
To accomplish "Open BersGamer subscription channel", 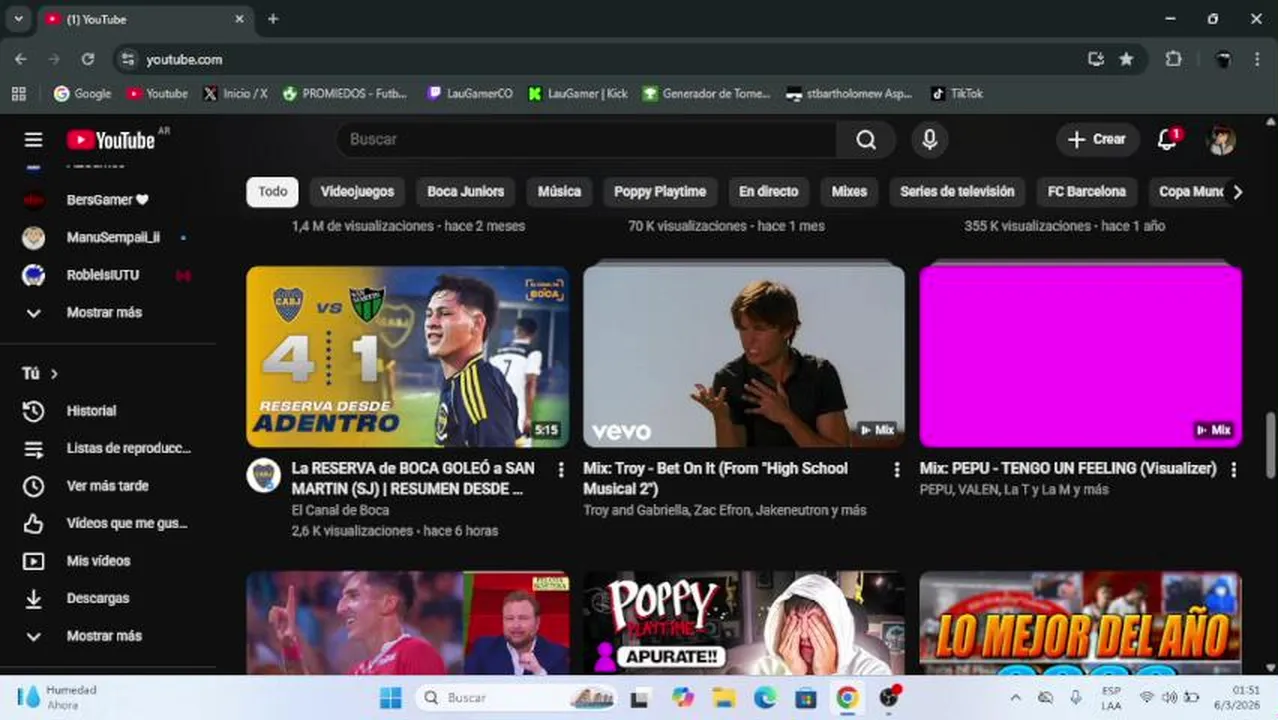I will pyautogui.click(x=107, y=200).
